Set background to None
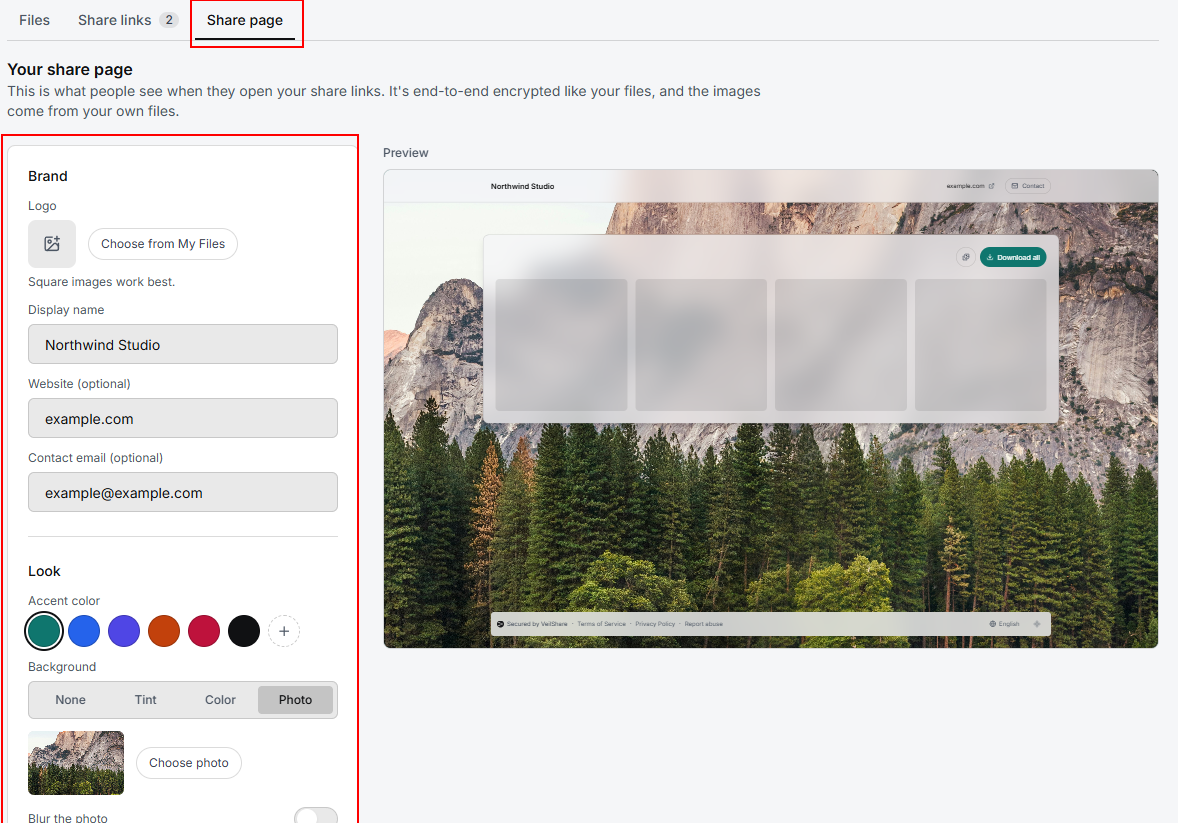Viewport: 1178px width, 823px height. coord(71,700)
